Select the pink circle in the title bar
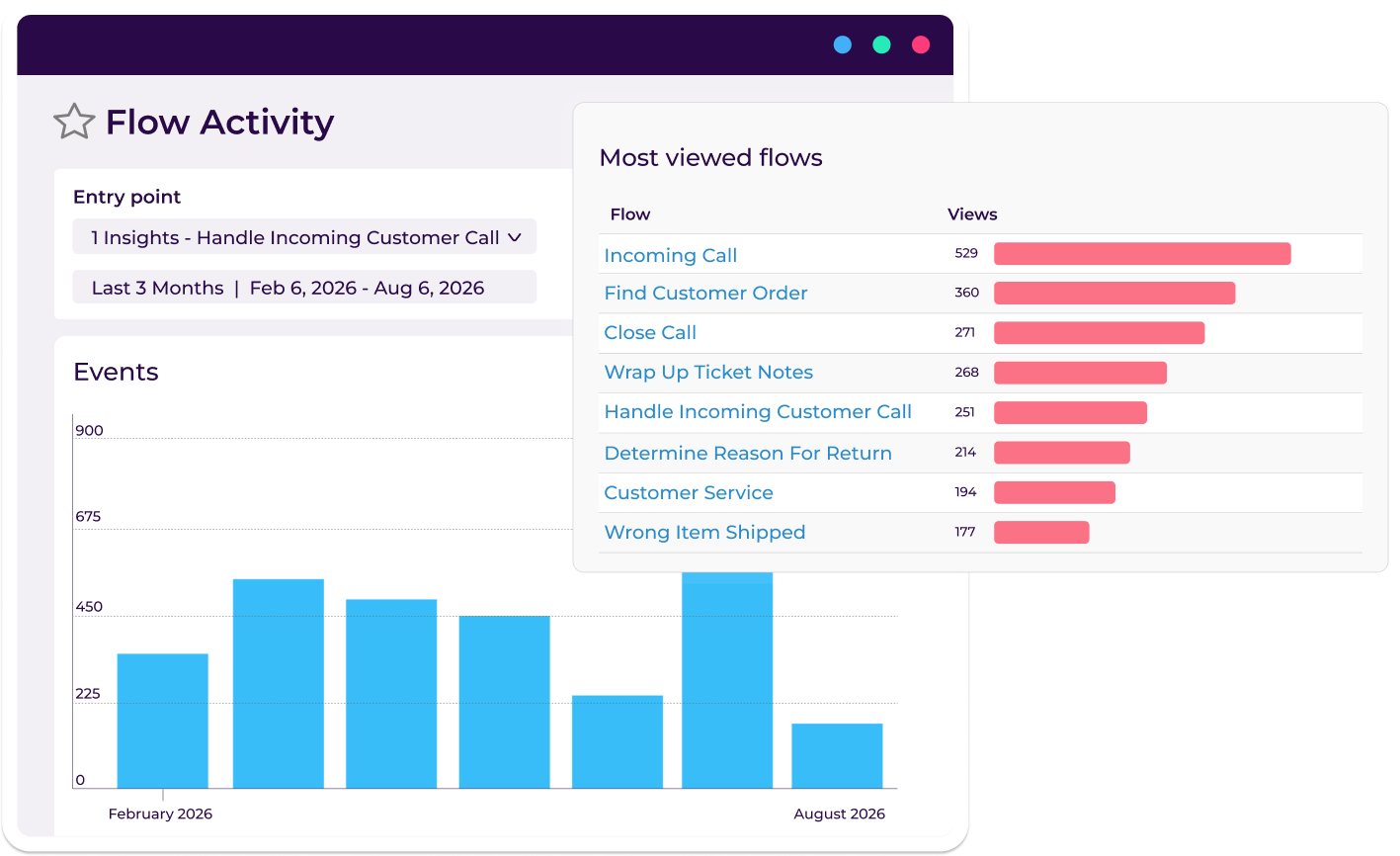1400x856 pixels. [x=920, y=43]
